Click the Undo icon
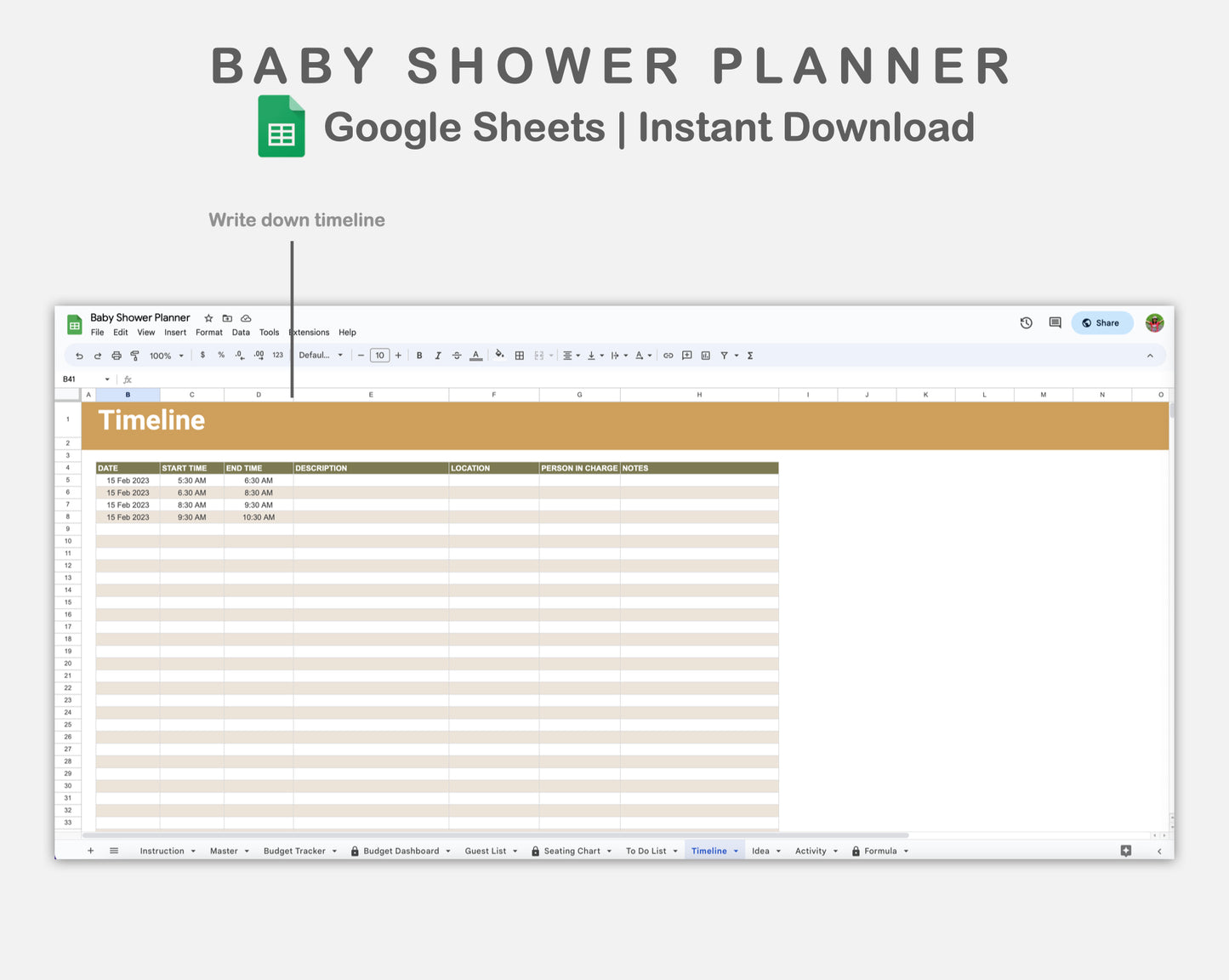 tap(78, 355)
